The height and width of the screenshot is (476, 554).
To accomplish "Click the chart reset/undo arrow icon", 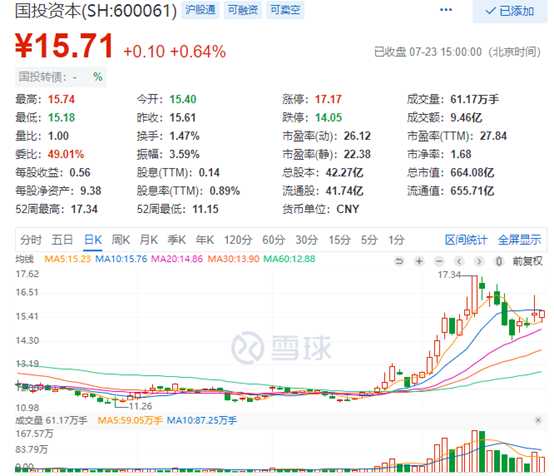I will (399, 261).
